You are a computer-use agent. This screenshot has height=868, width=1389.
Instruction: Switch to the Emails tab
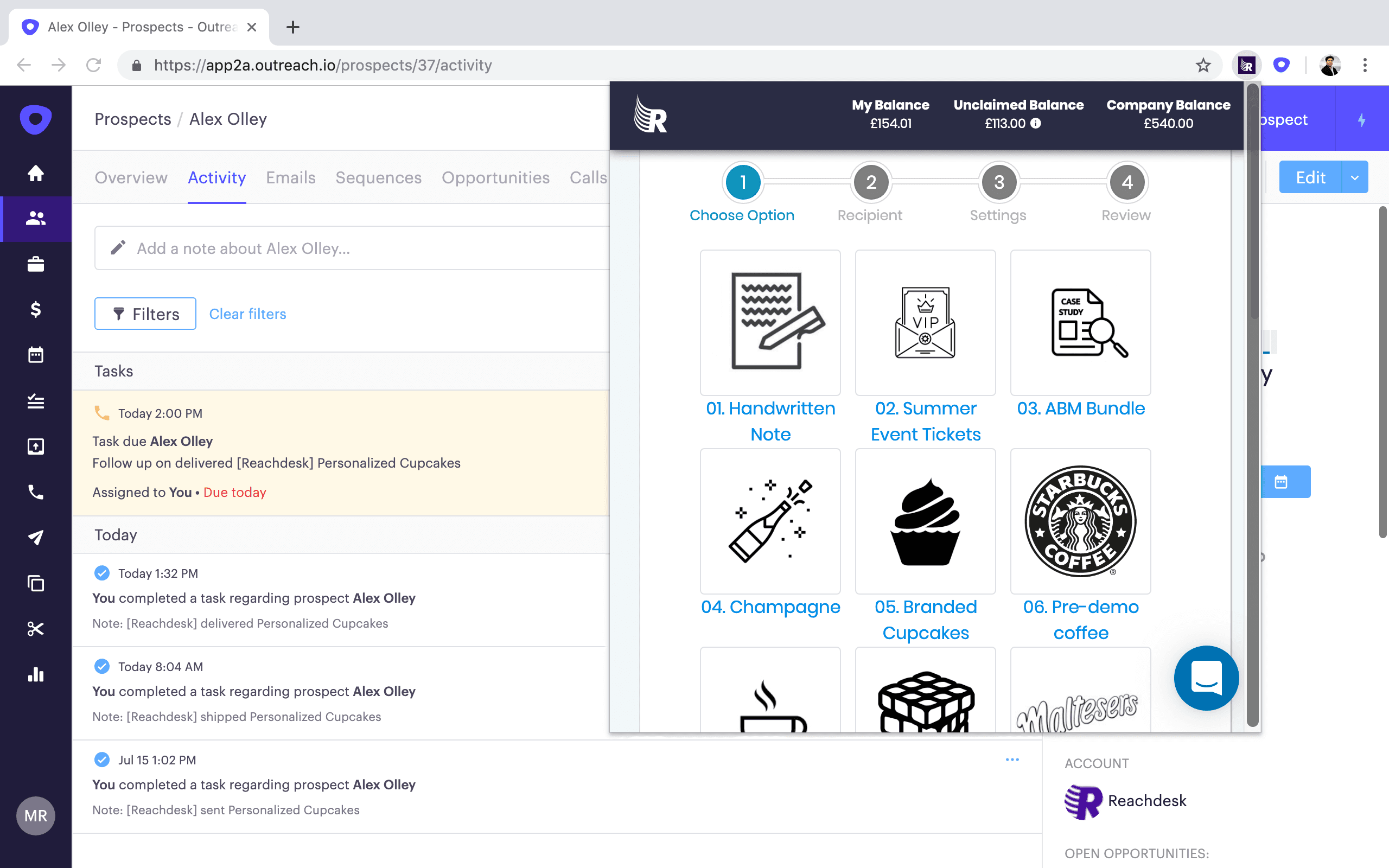point(290,178)
